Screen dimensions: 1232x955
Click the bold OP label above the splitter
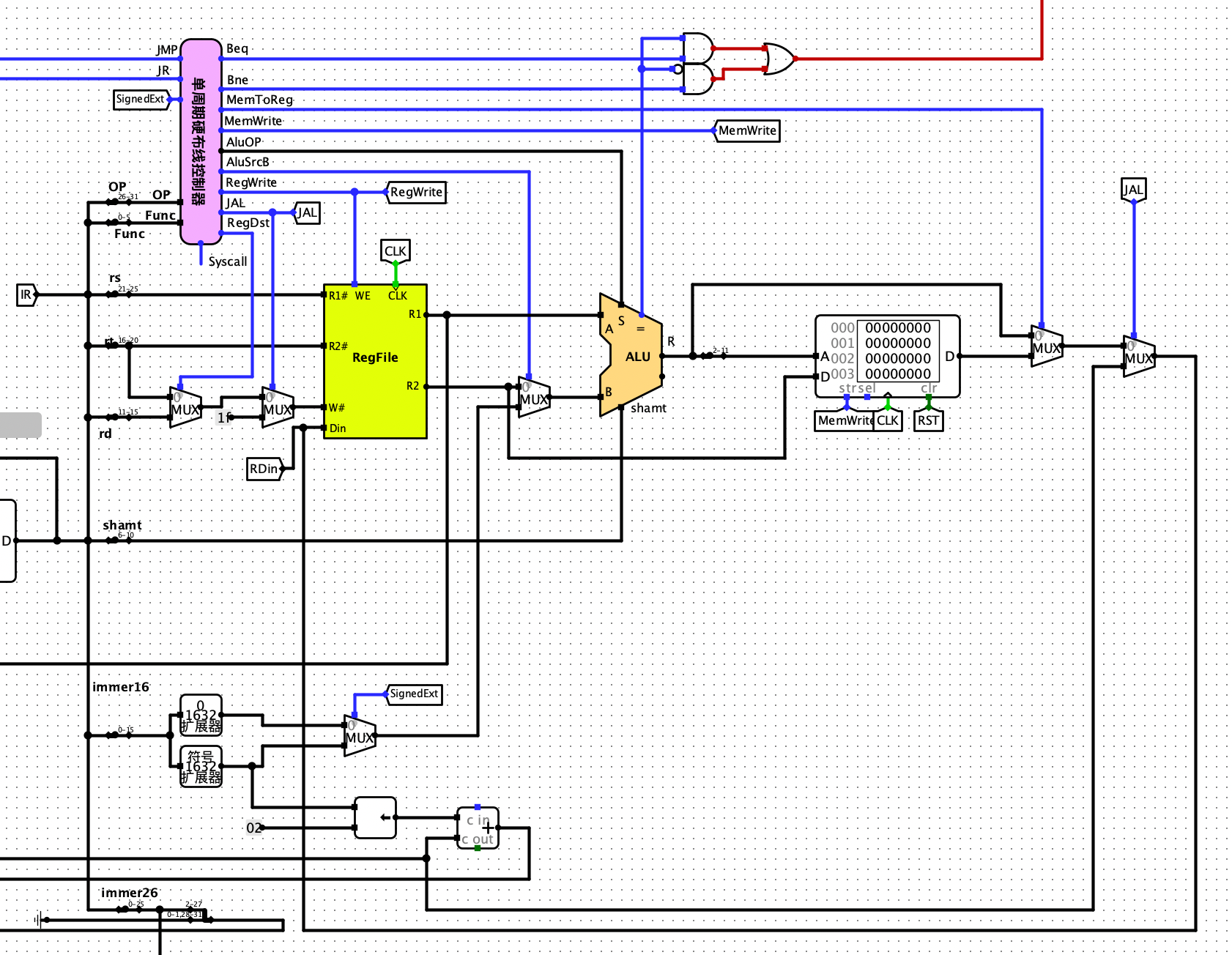117,187
